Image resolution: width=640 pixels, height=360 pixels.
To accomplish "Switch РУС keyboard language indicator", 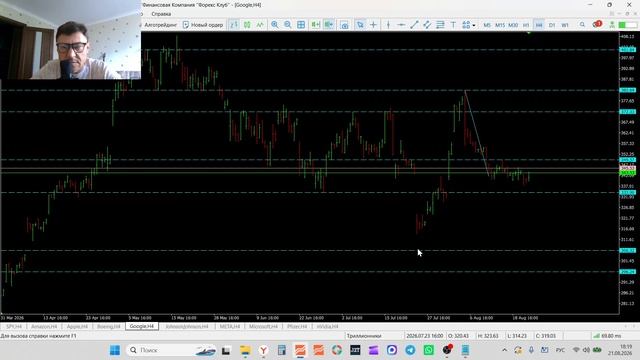I will pyautogui.click(x=560, y=350).
